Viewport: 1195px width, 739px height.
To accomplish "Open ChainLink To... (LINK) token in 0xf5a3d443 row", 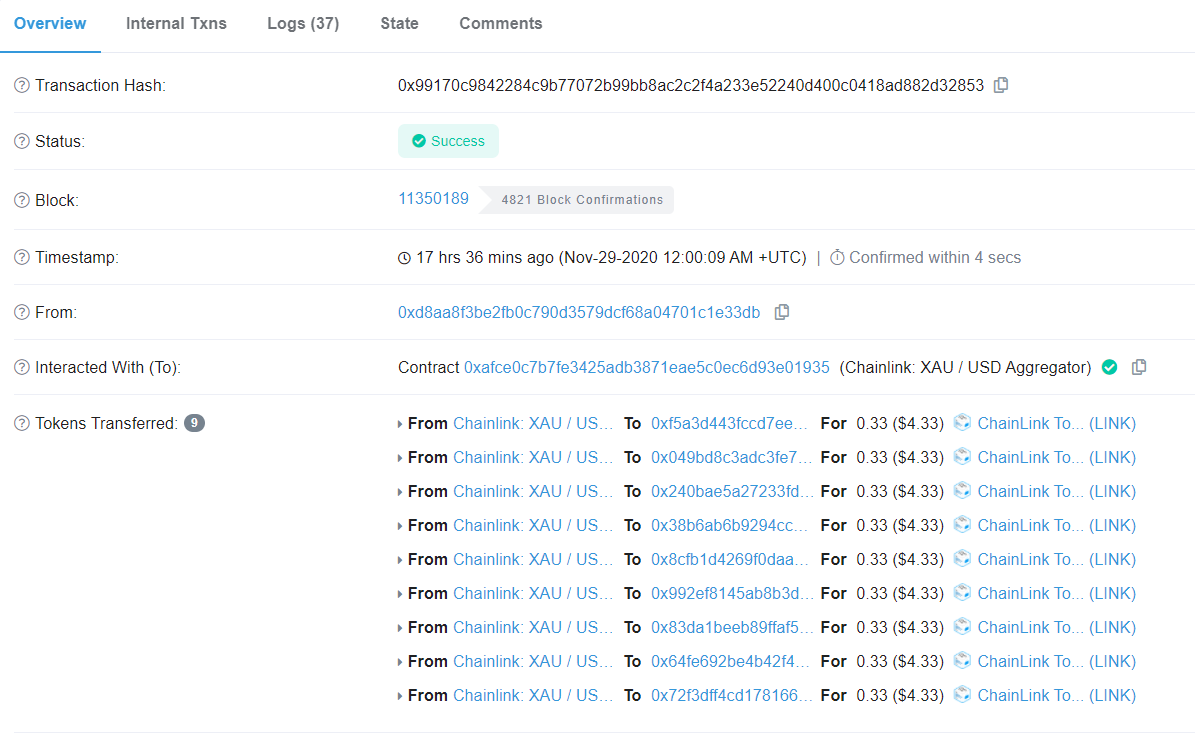I will pyautogui.click(x=1056, y=424).
